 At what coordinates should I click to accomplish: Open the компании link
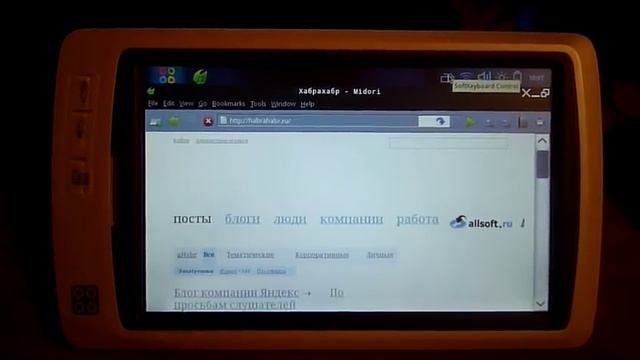[x=351, y=219]
